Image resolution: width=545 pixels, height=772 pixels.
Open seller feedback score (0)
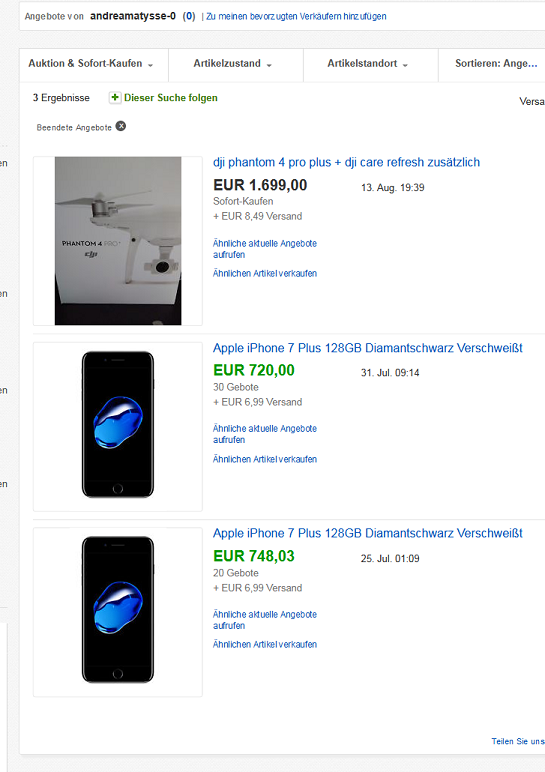[x=189, y=16]
